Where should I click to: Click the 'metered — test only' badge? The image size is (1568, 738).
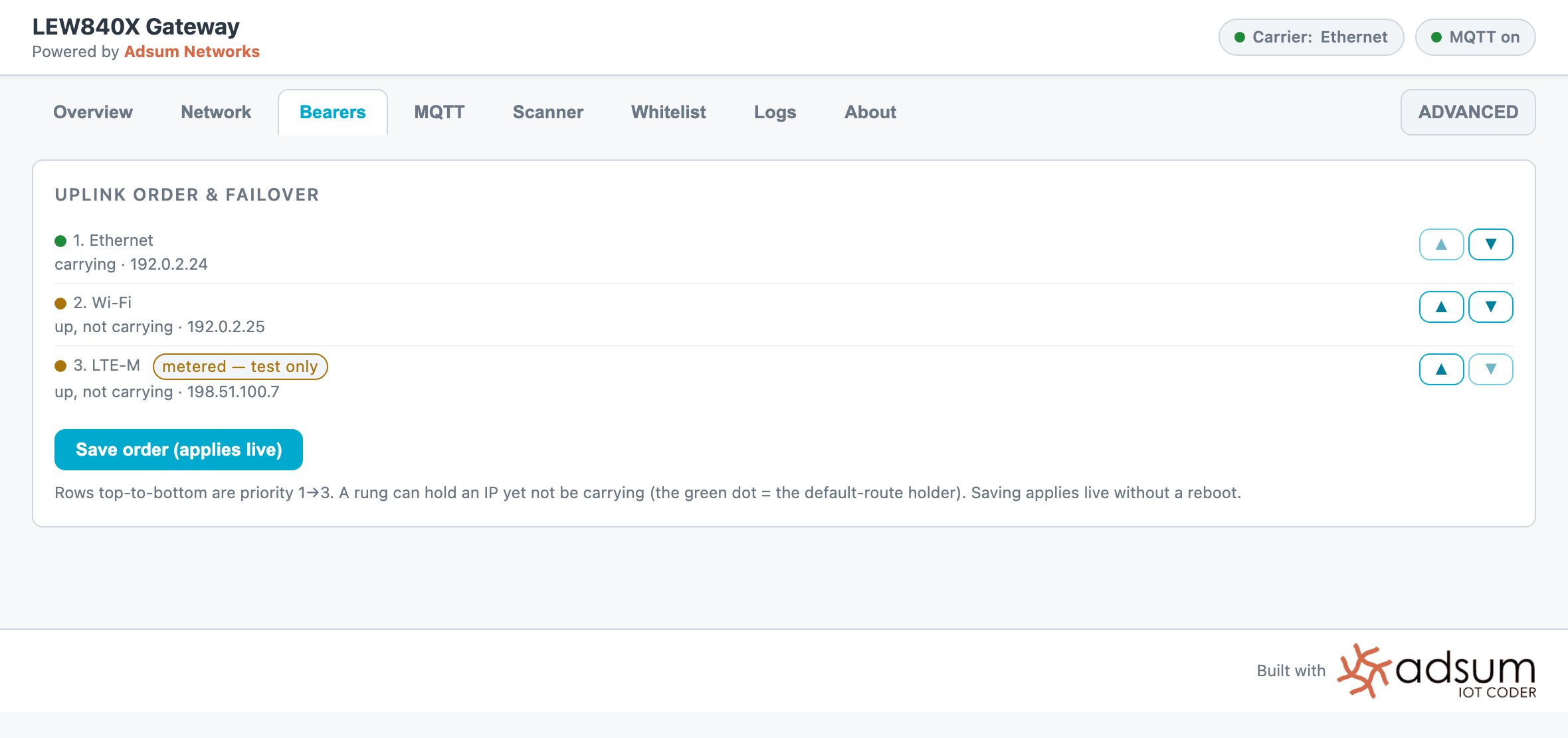click(x=240, y=367)
